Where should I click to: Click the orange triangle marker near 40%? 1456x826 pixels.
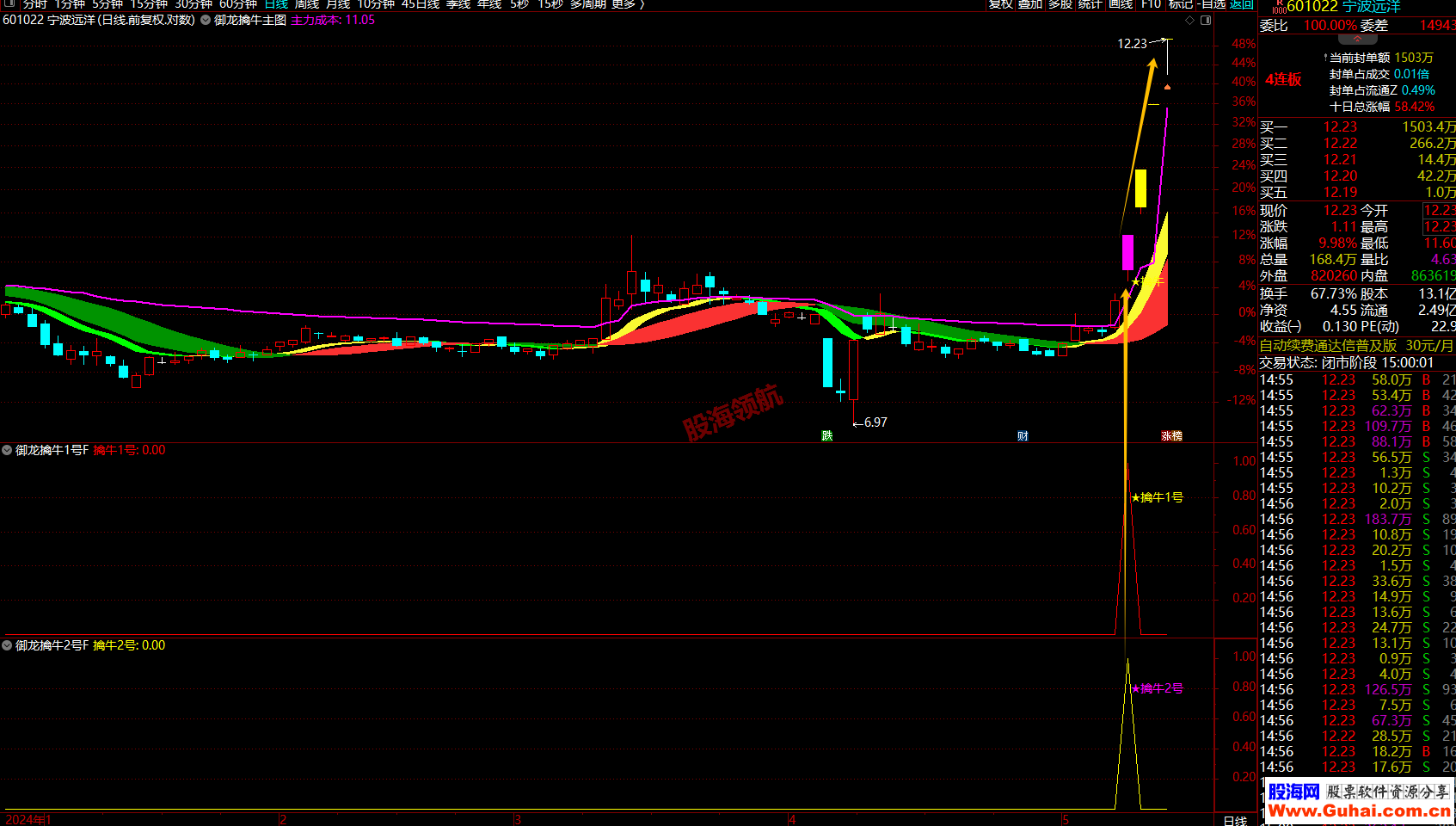pyautogui.click(x=1167, y=87)
